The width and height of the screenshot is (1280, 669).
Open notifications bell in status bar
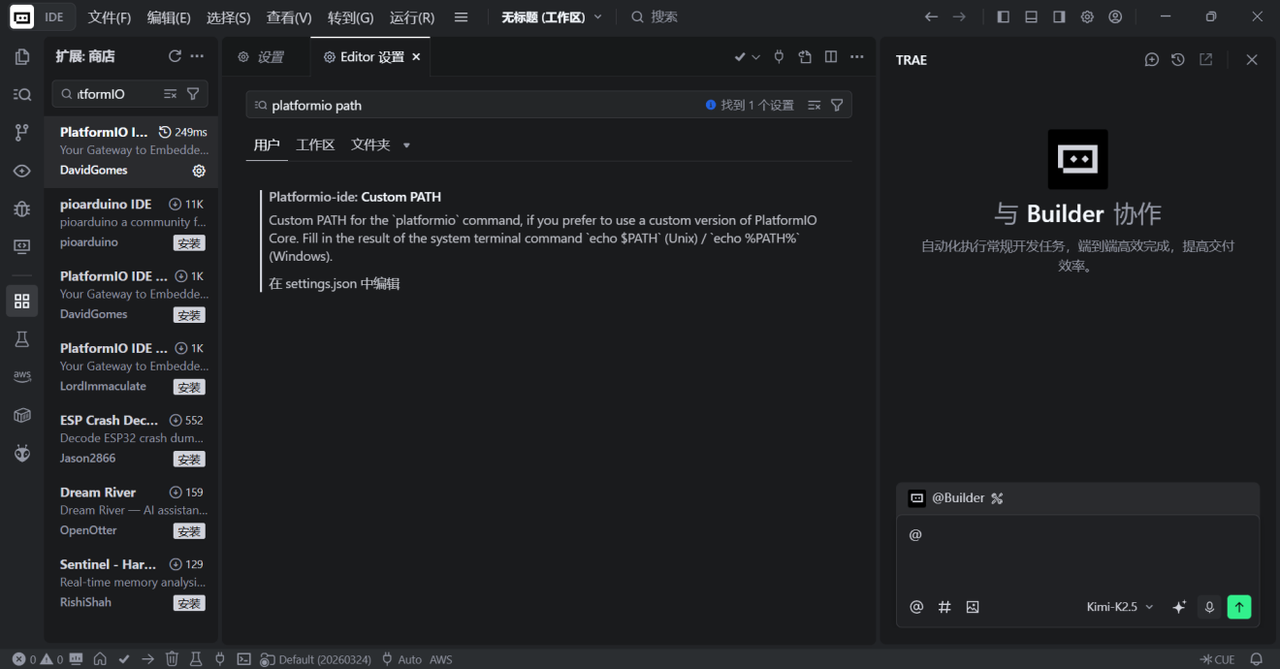pyautogui.click(x=1257, y=659)
